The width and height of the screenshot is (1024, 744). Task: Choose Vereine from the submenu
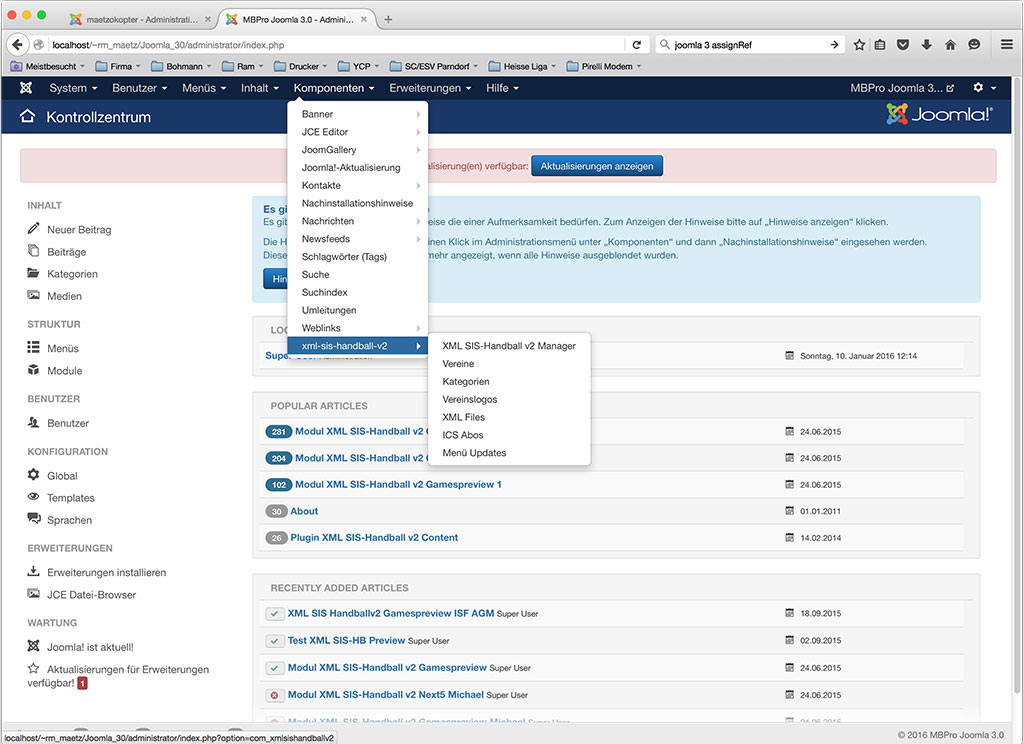click(509, 364)
